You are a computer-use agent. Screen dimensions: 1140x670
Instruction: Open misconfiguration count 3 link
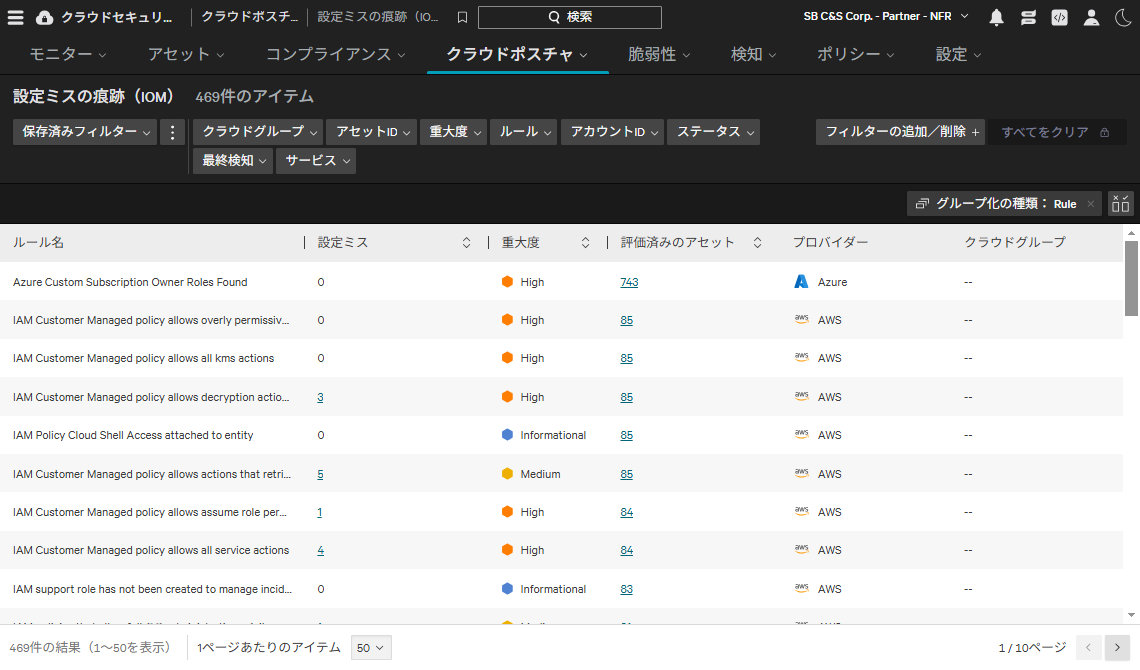(320, 397)
